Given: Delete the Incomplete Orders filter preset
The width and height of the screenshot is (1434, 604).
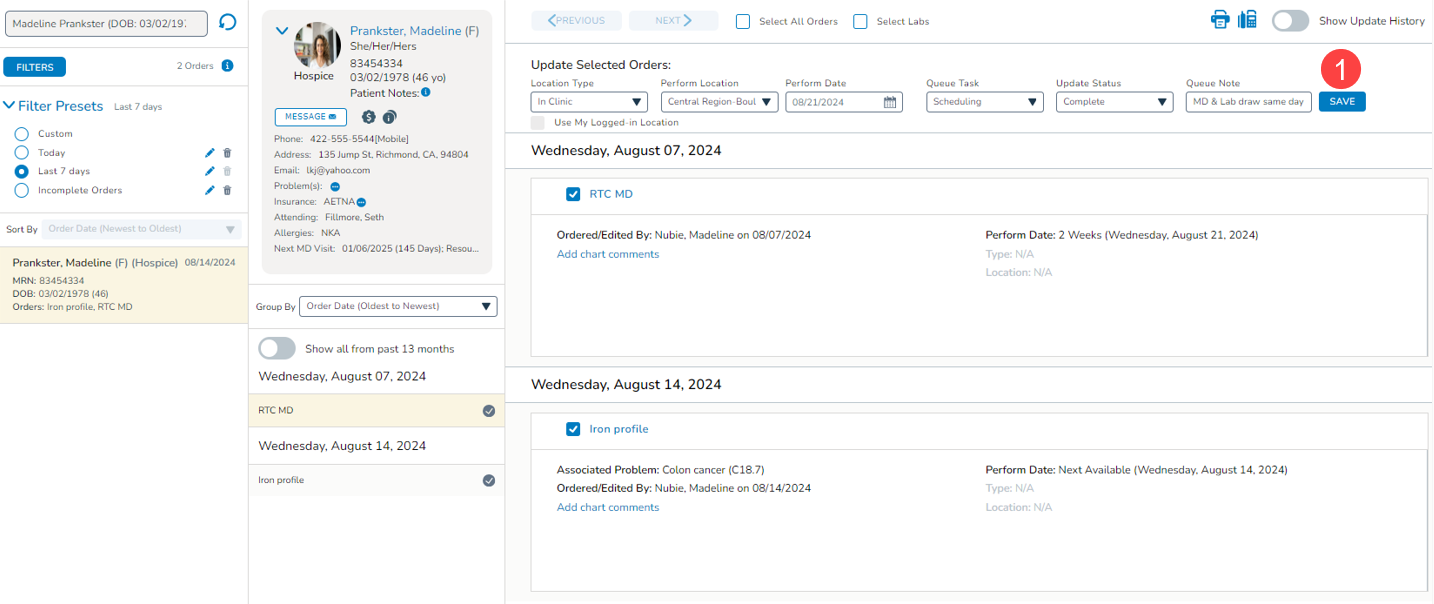Looking at the screenshot, I should click(227, 190).
